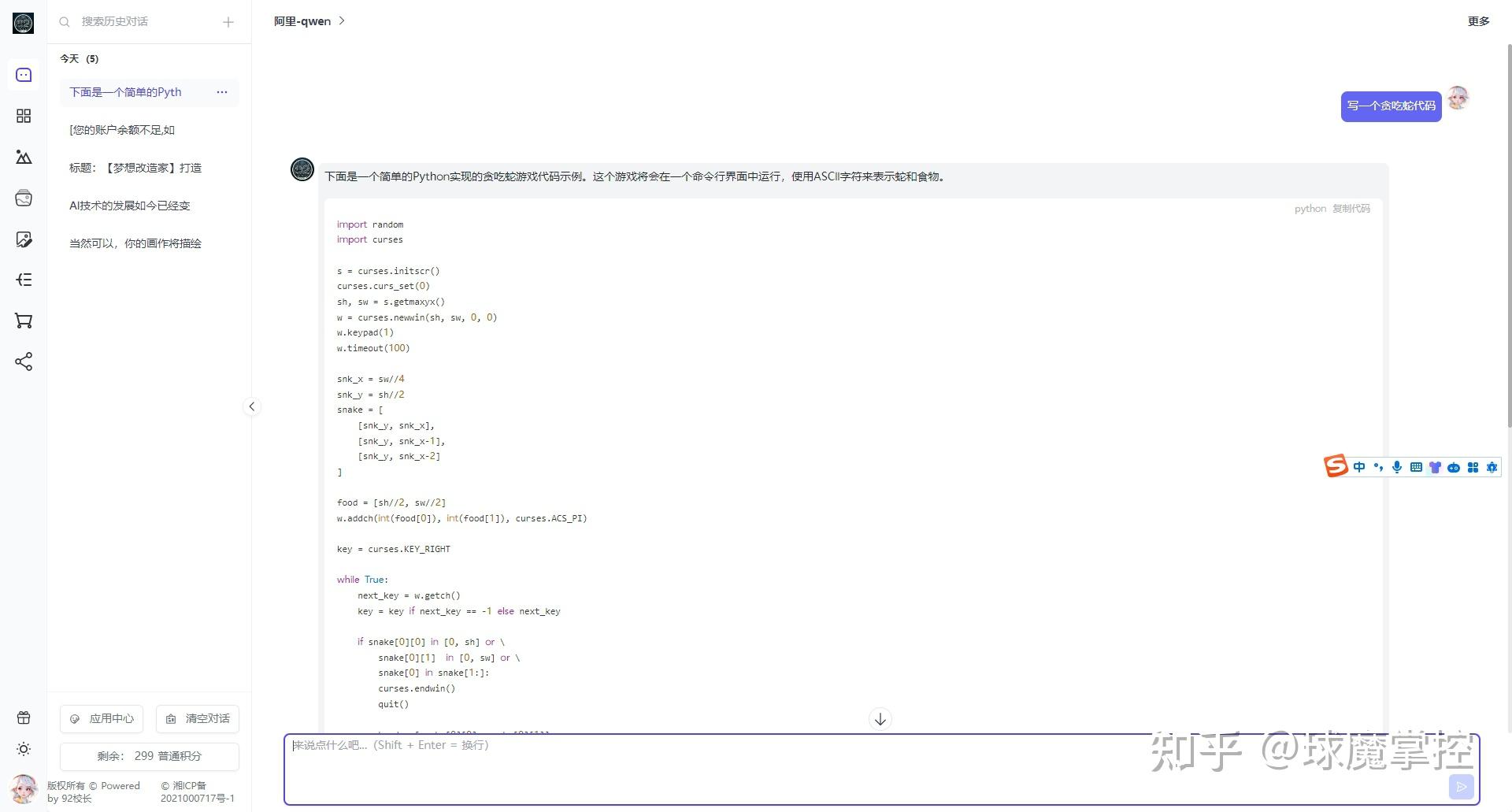The image size is (1512, 812).
Task: Activate Sogou voice input microphone
Action: coord(1397,467)
